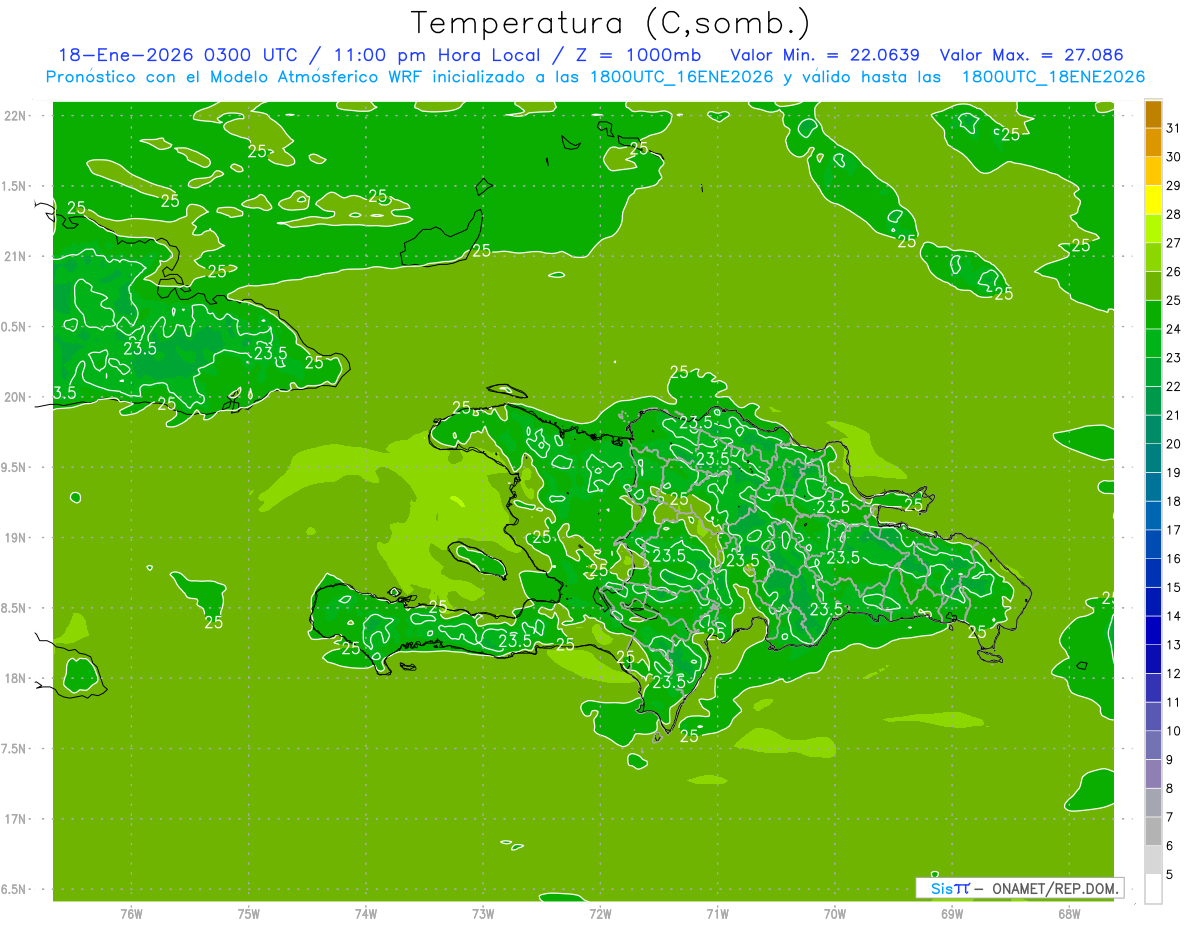Image resolution: width=1200 pixels, height=927 pixels.
Task: Select the '70W' longitude axis label
Action: click(x=835, y=914)
